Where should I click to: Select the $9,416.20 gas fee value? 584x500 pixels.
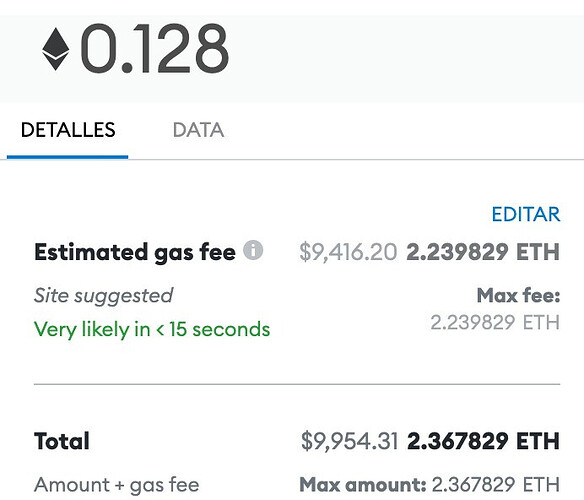click(349, 252)
